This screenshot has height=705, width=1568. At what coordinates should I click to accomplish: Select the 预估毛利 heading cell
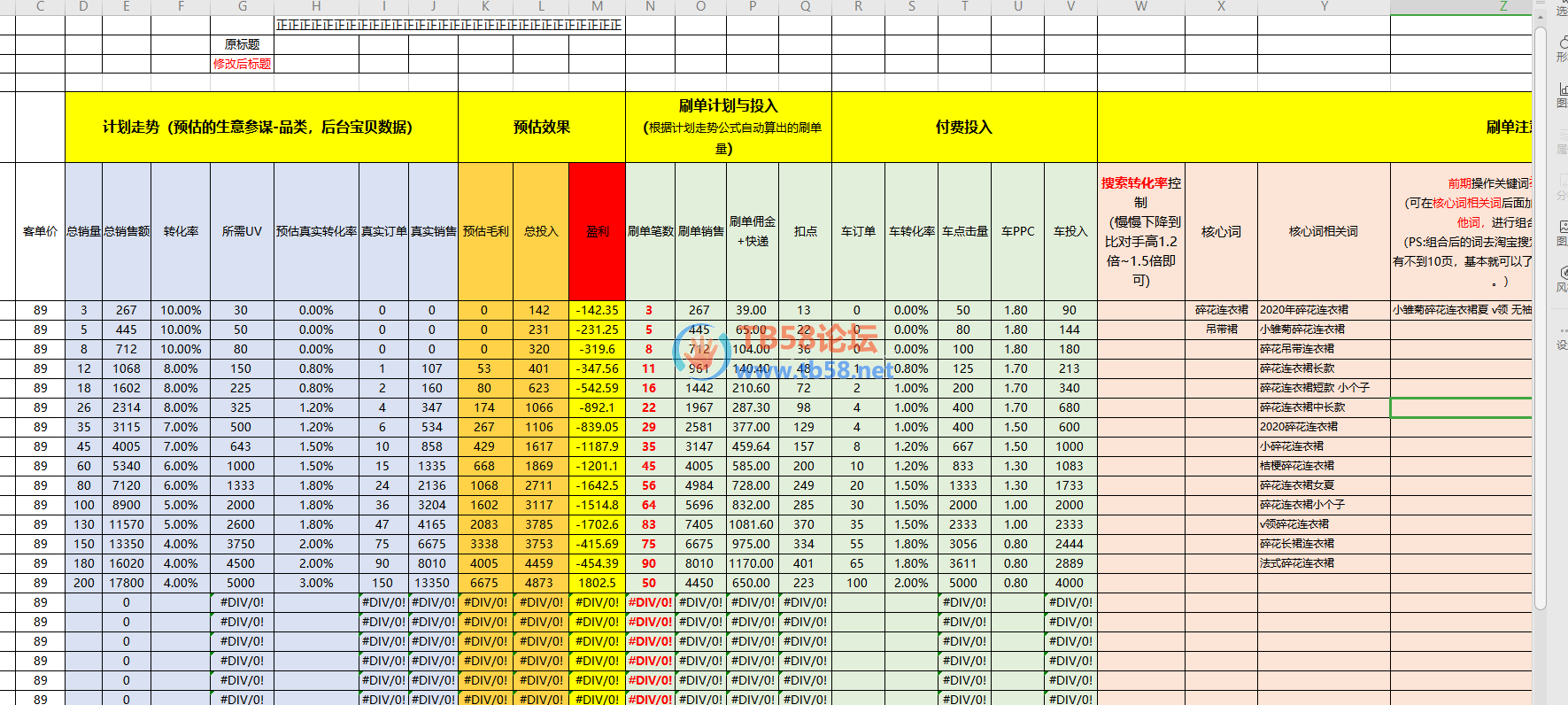click(485, 231)
